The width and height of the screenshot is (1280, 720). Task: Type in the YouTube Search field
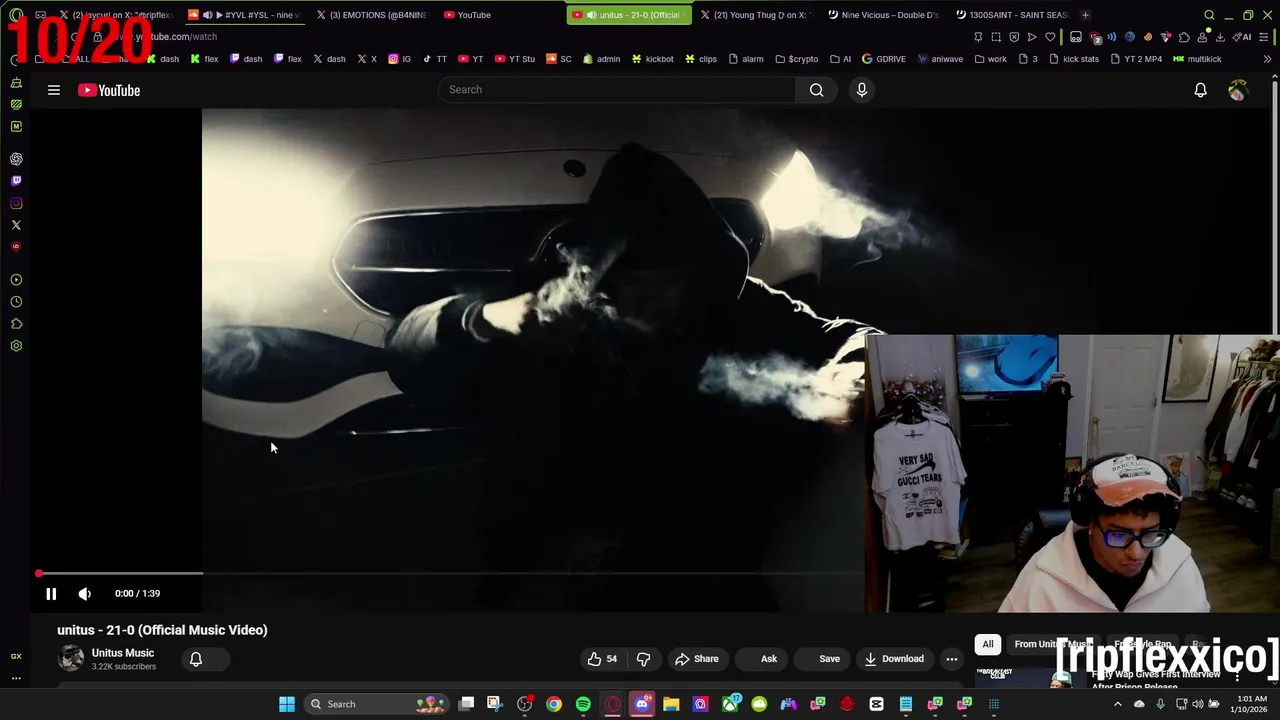(x=617, y=90)
